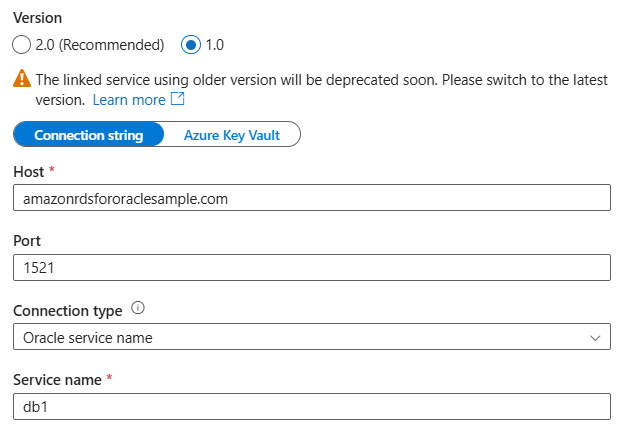Open the Learn more link
This screenshot has height=427, width=628.
click(129, 100)
